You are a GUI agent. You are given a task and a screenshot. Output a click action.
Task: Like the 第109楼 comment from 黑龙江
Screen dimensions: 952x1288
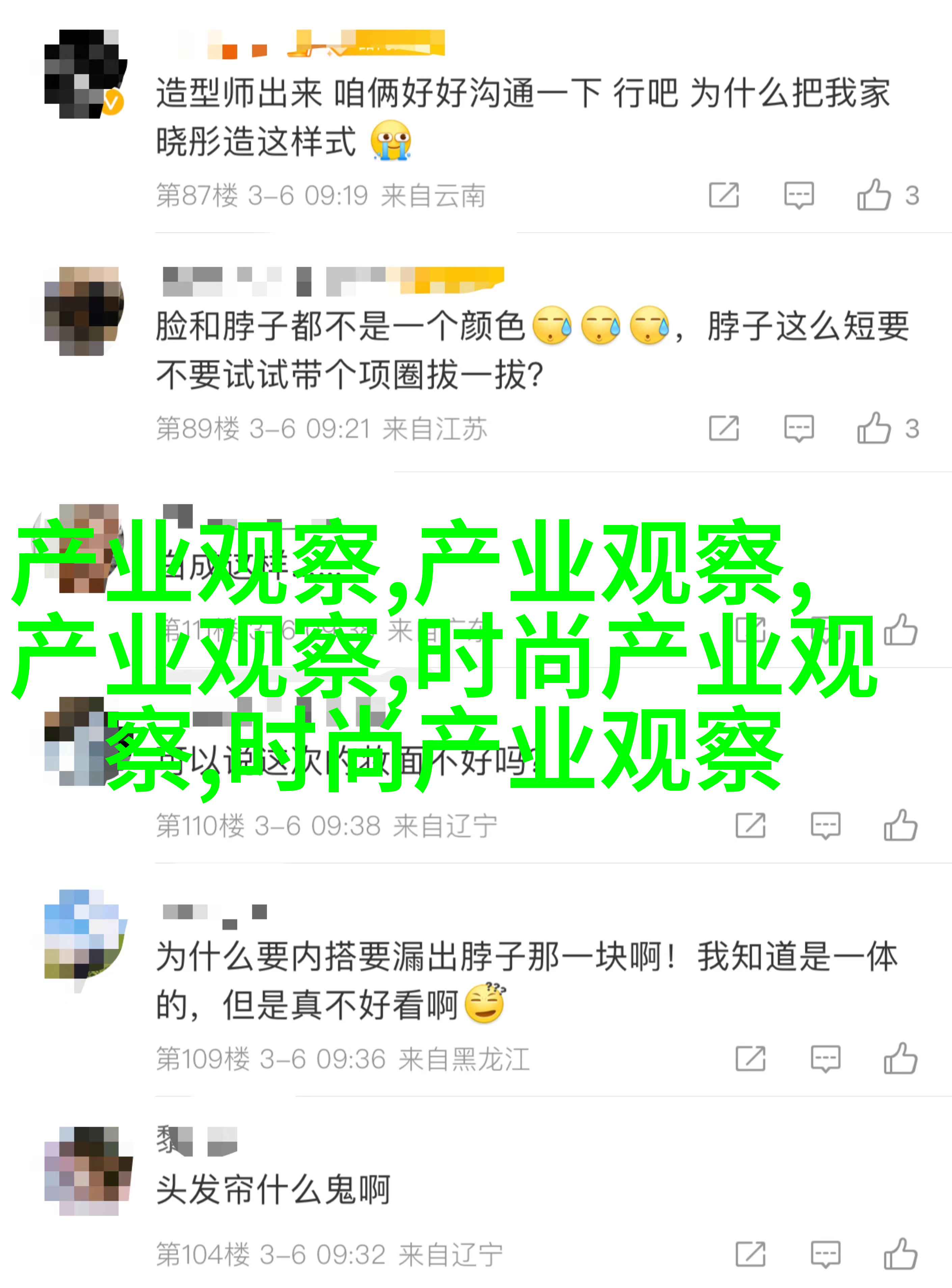click(901, 1059)
